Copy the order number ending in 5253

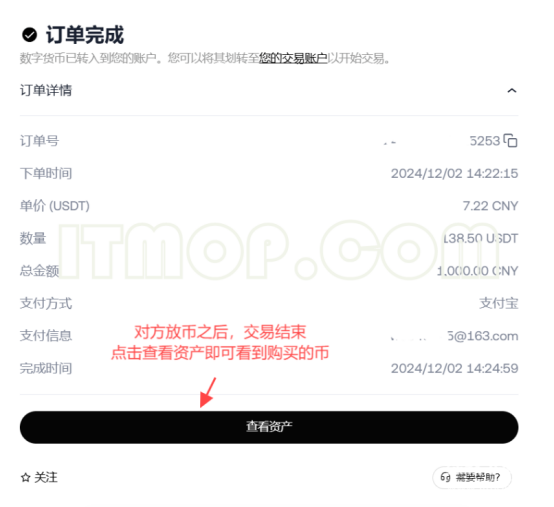[510, 141]
